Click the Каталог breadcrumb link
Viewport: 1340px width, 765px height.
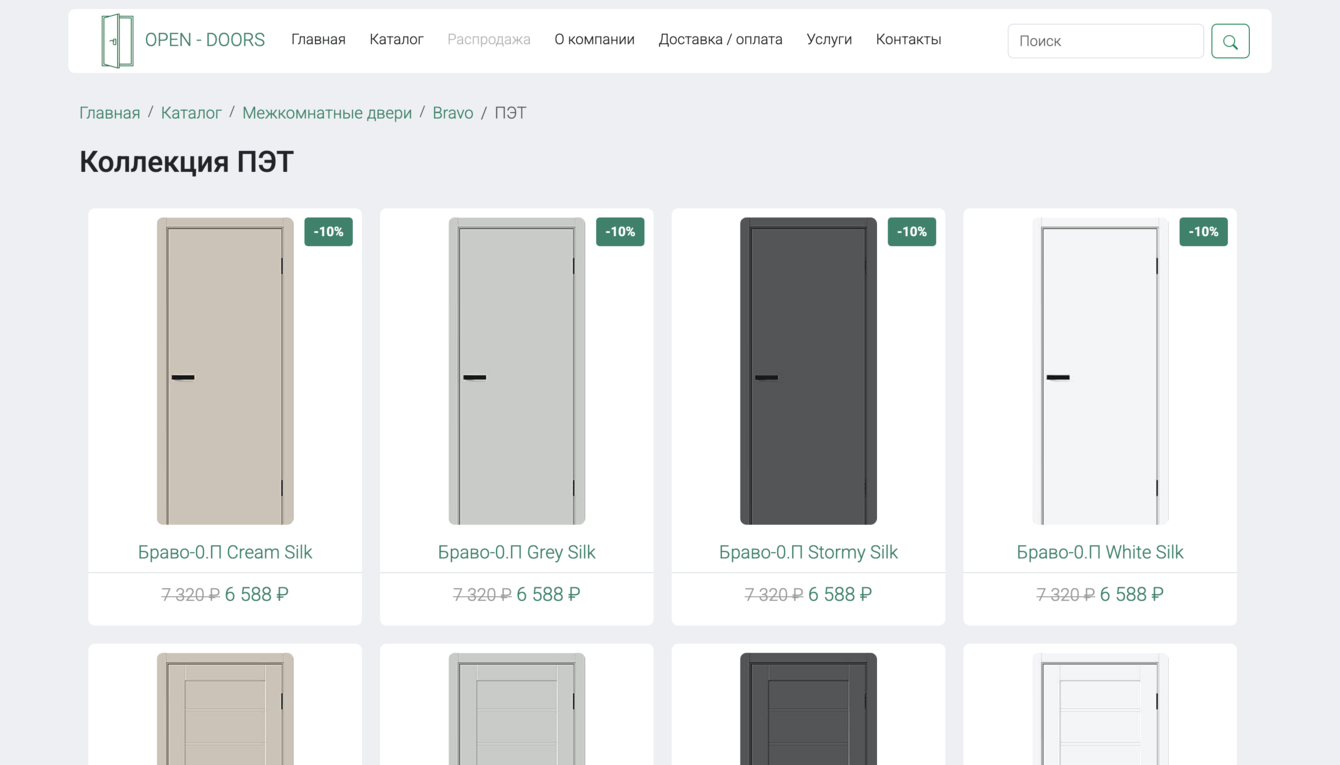pyautogui.click(x=191, y=113)
